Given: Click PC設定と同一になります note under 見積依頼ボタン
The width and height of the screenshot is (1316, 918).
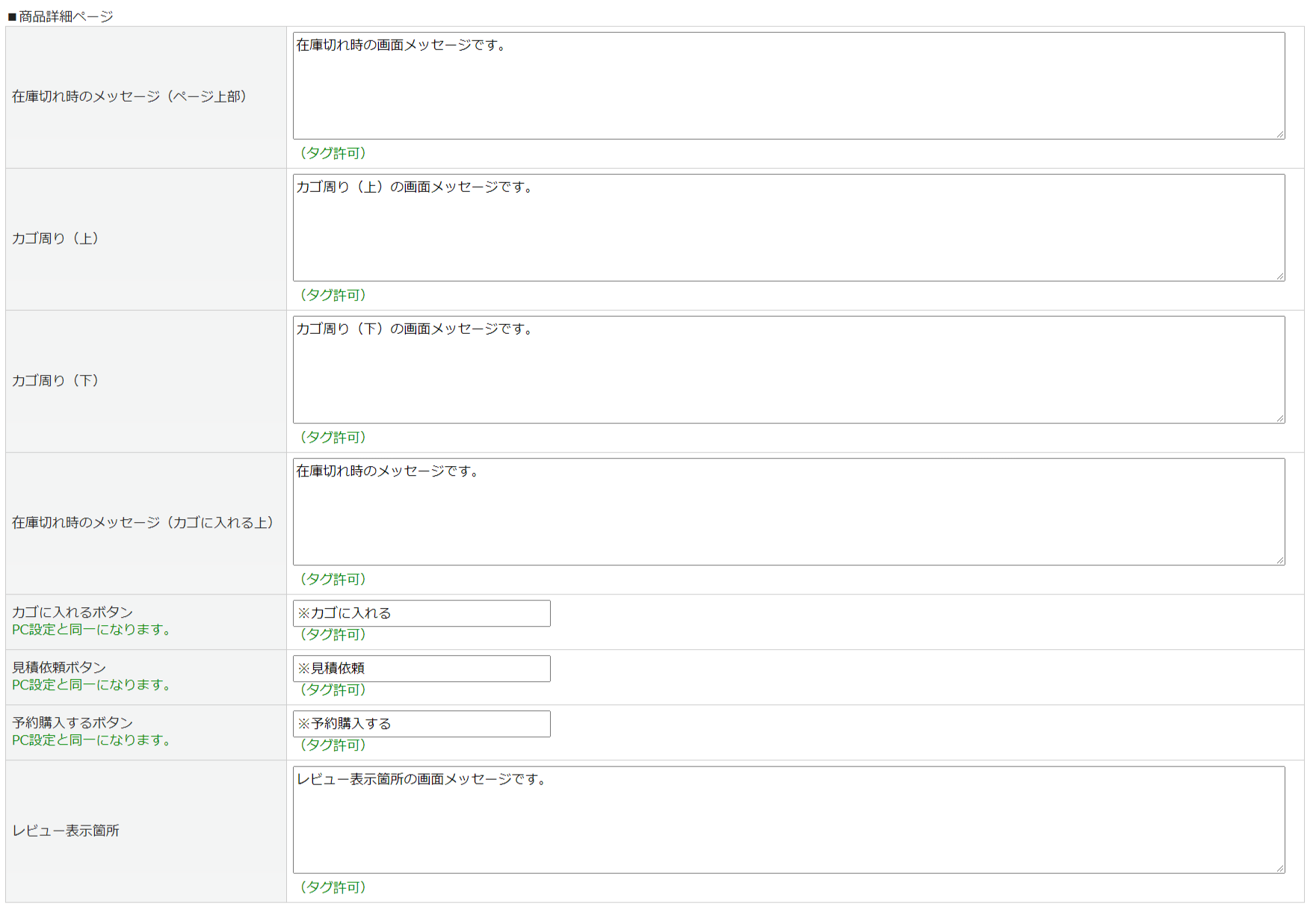Looking at the screenshot, I should click(91, 685).
